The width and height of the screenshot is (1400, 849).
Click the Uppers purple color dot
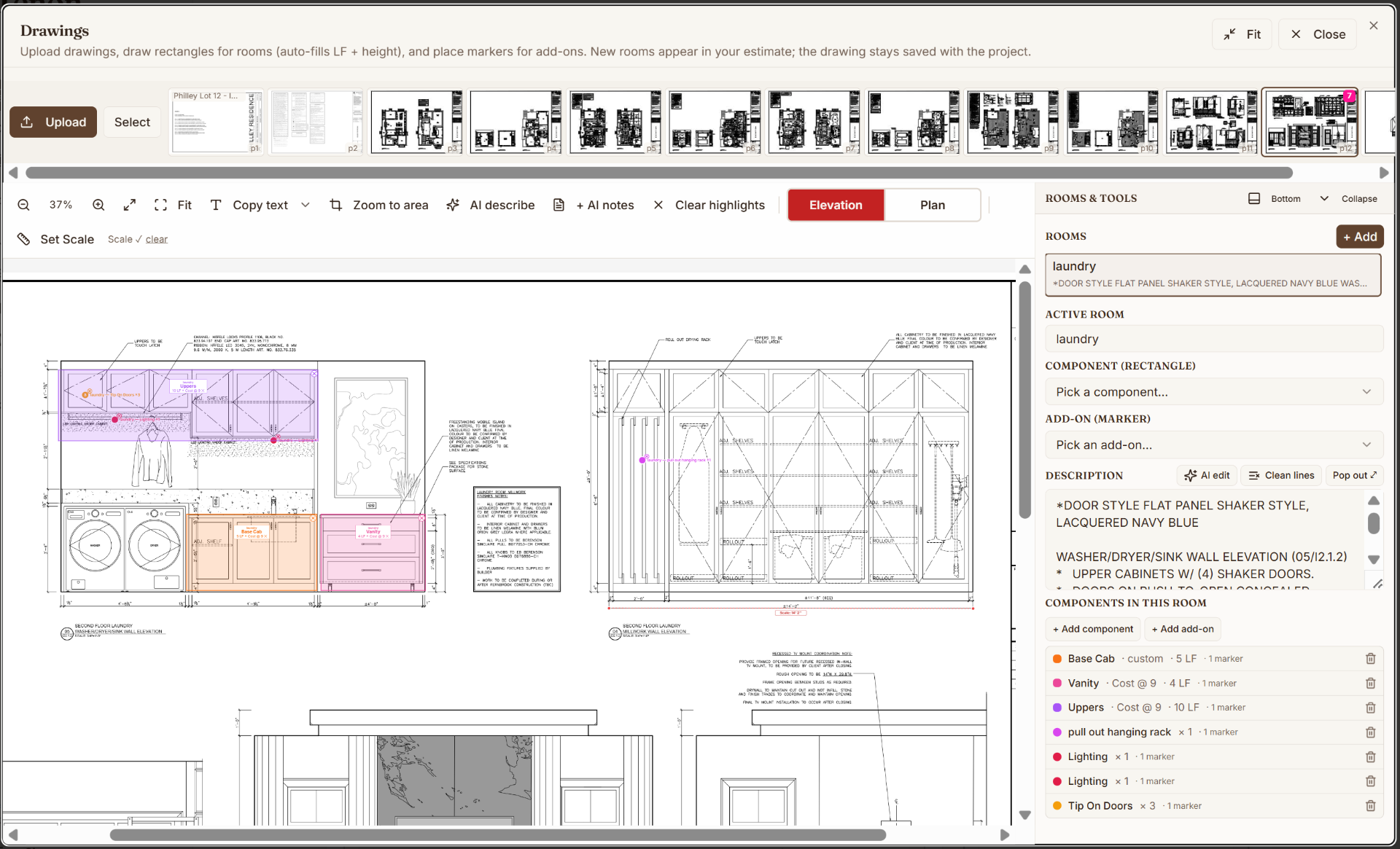pos(1057,708)
